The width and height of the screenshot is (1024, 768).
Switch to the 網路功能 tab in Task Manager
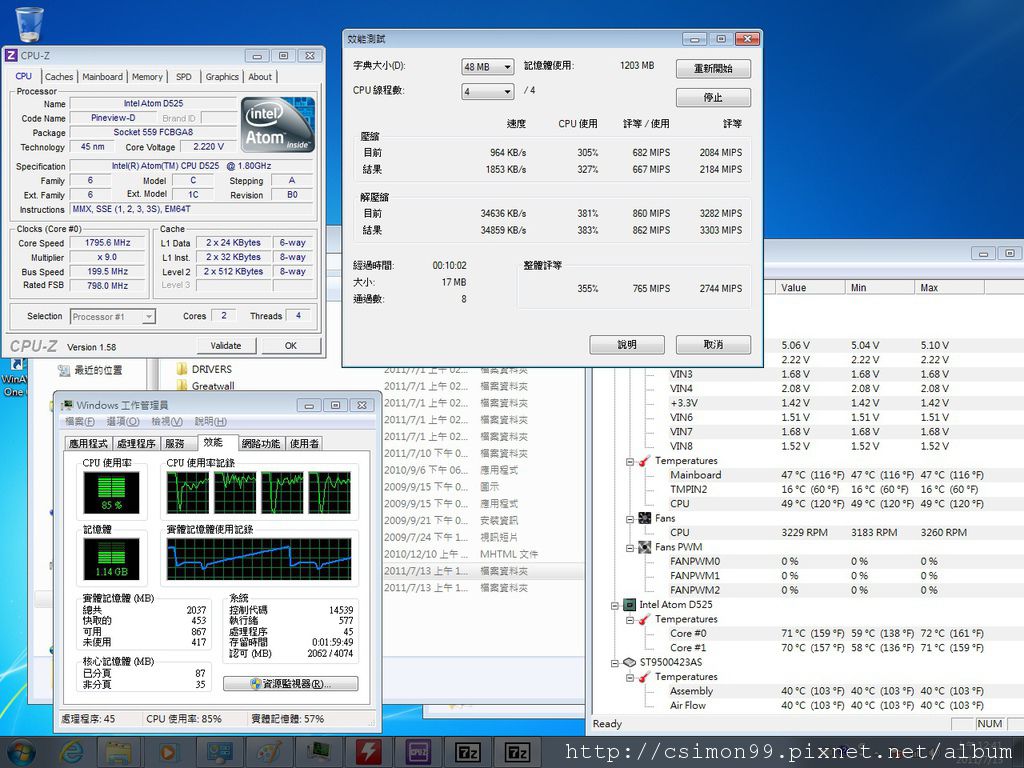pyautogui.click(x=261, y=443)
